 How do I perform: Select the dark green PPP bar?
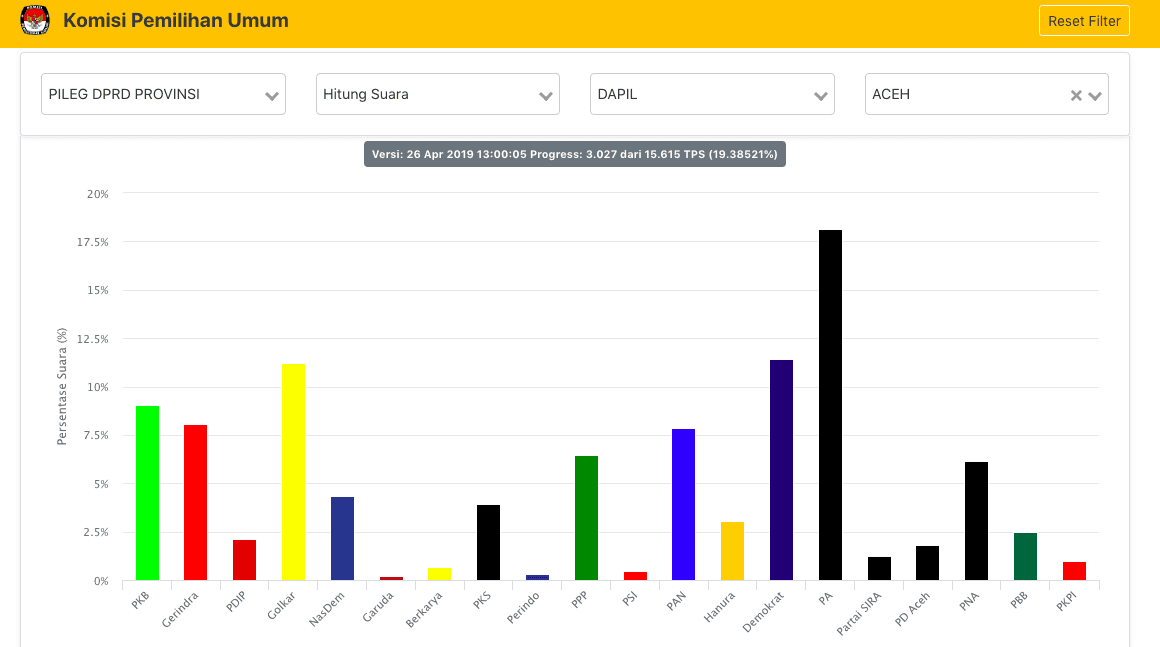(x=584, y=520)
